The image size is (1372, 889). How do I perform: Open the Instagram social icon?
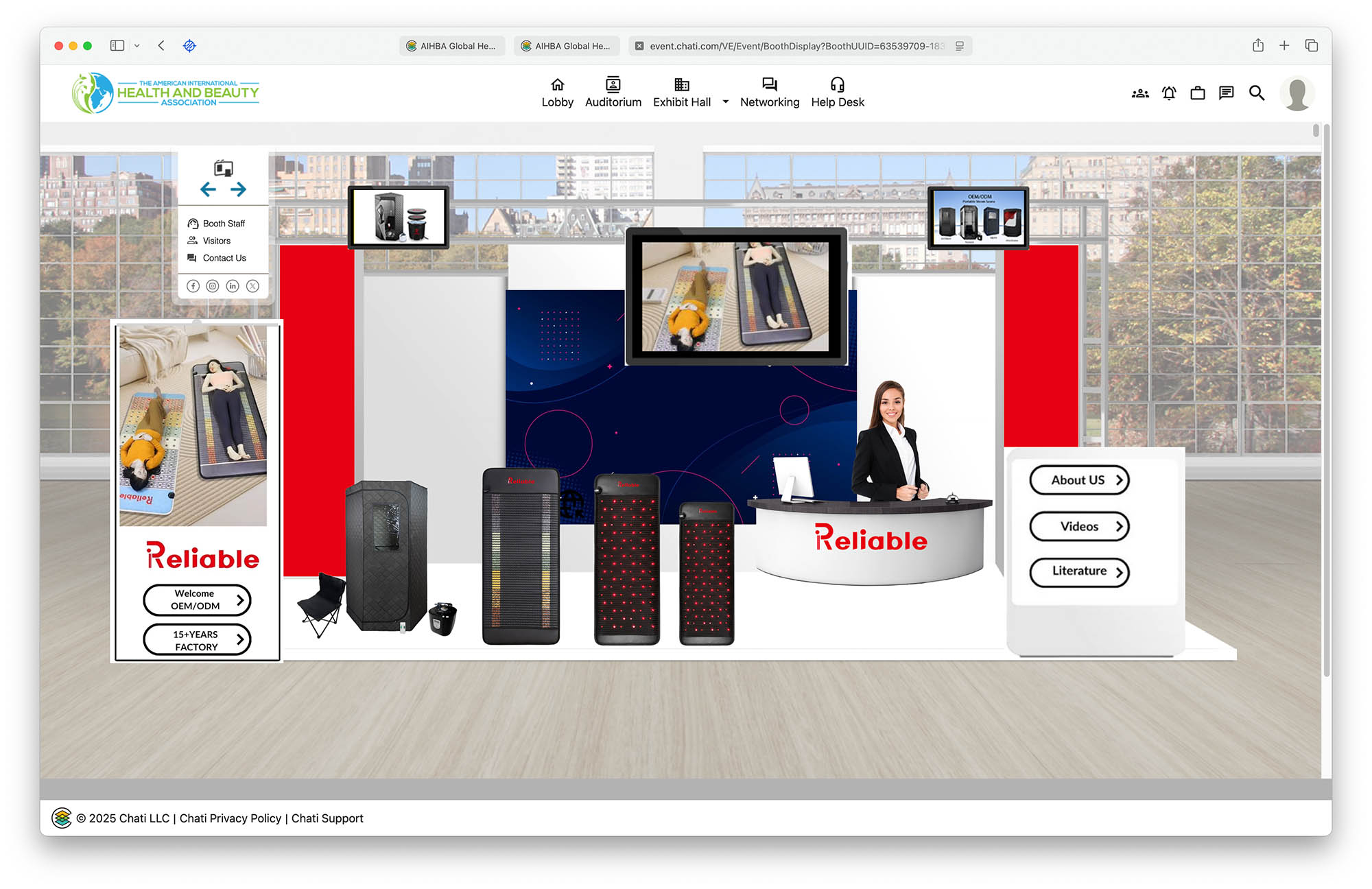click(213, 286)
